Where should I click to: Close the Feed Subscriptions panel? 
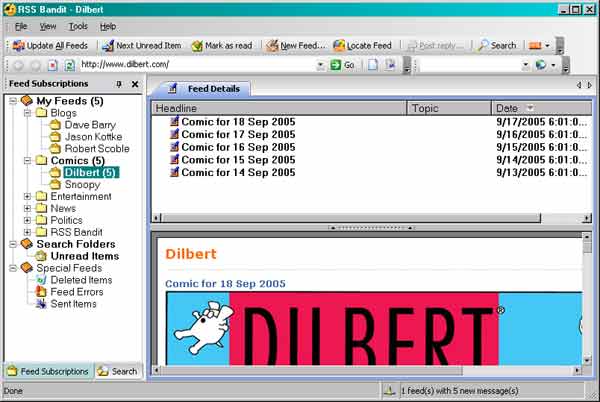click(135, 84)
